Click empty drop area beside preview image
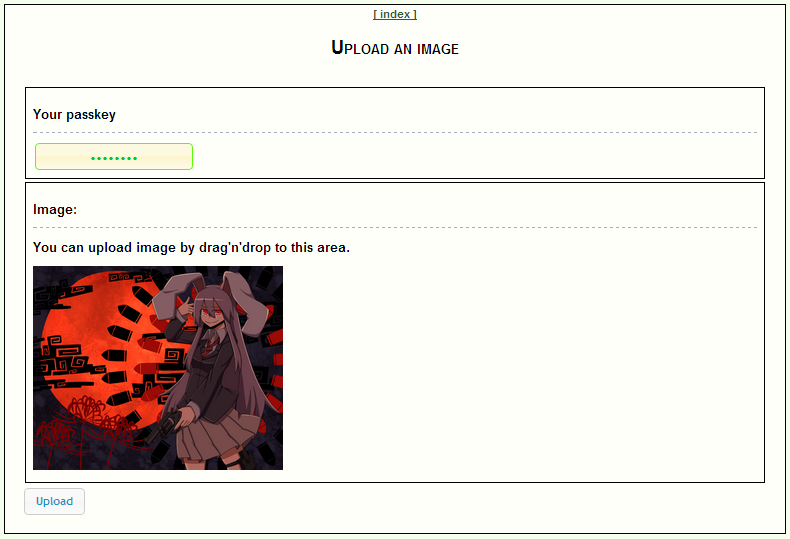The width and height of the screenshot is (790, 539). pos(519,368)
